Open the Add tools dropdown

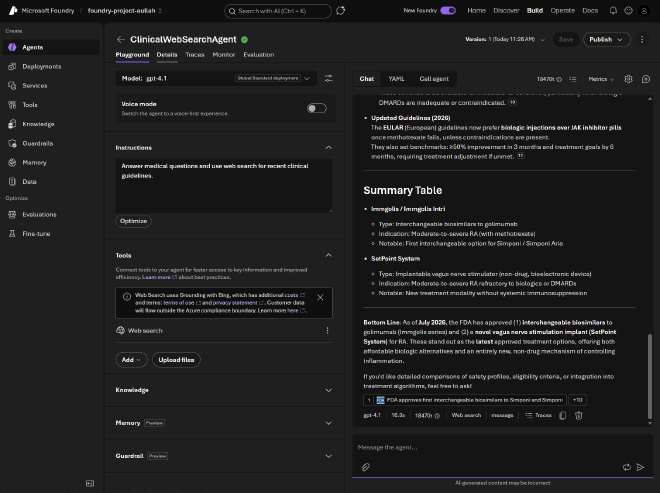point(131,360)
